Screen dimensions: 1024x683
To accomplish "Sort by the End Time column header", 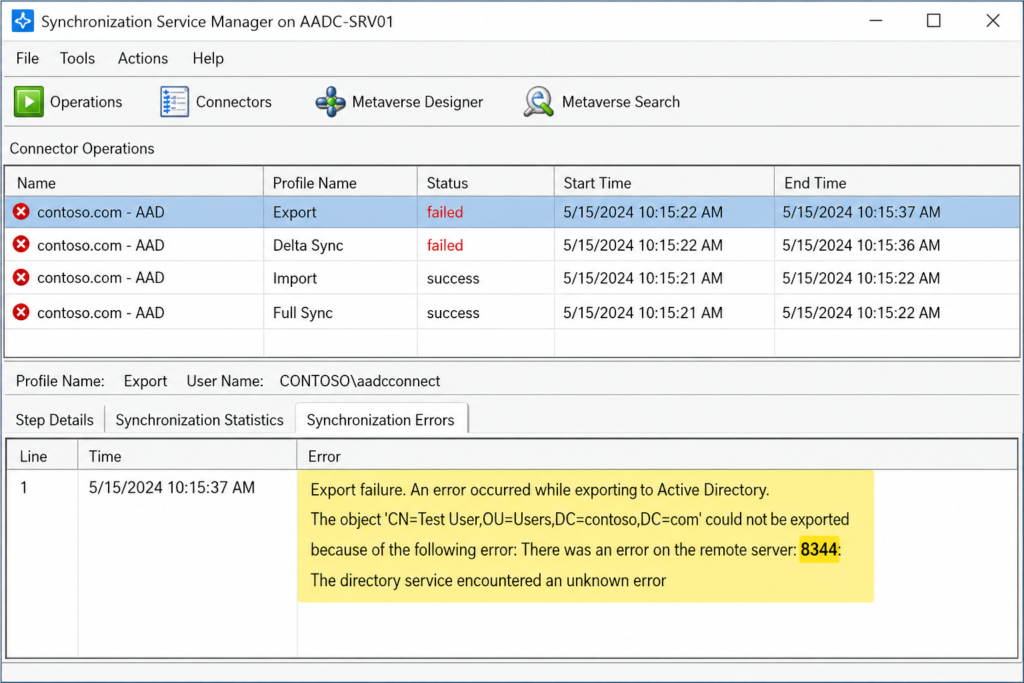I will pos(897,183).
